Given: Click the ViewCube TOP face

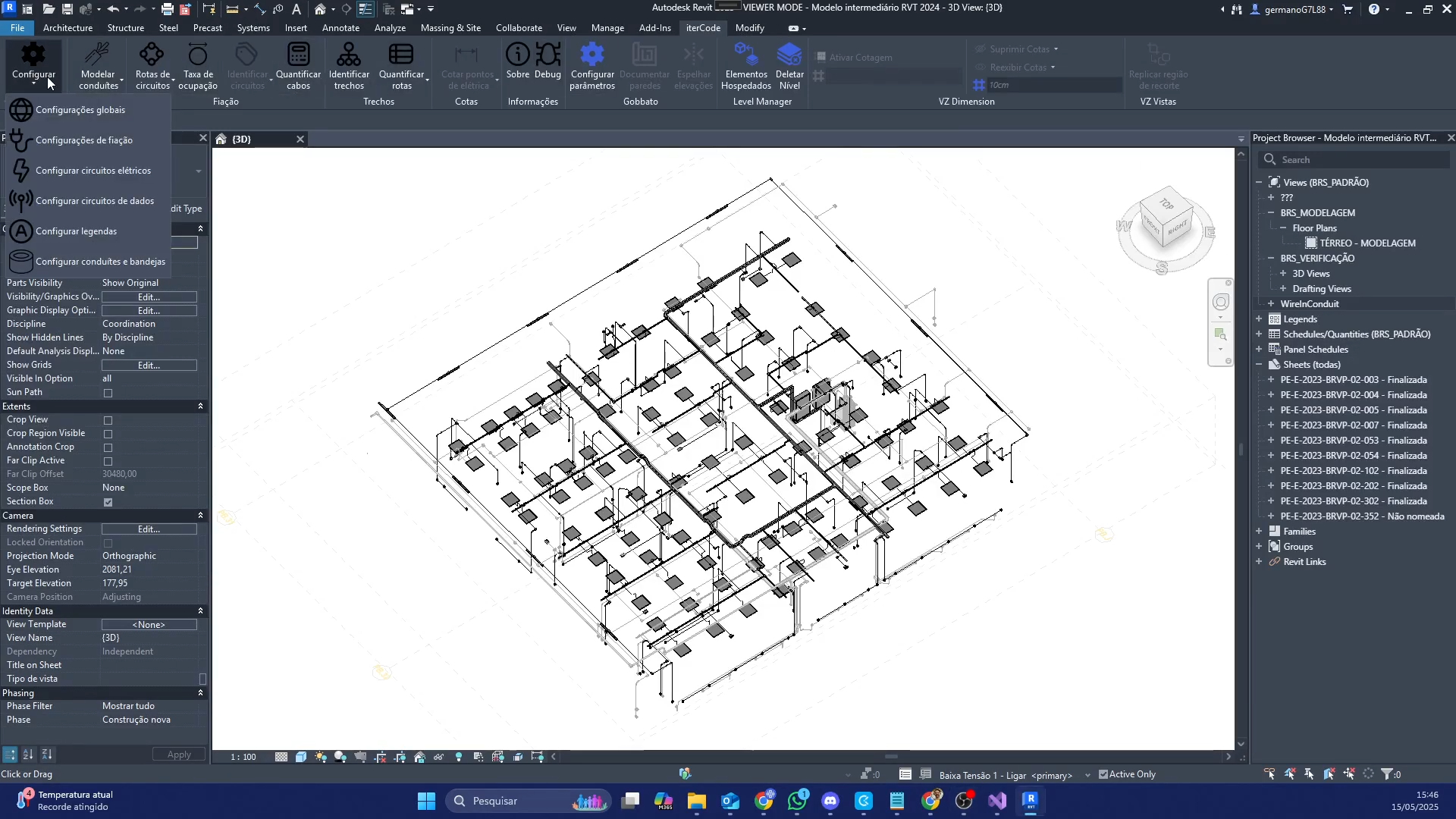Looking at the screenshot, I should click(1167, 204).
